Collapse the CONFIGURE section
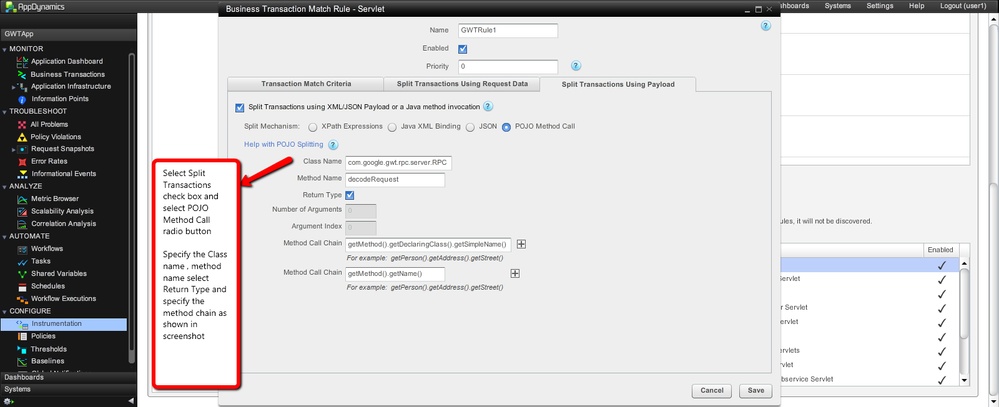 5,311
